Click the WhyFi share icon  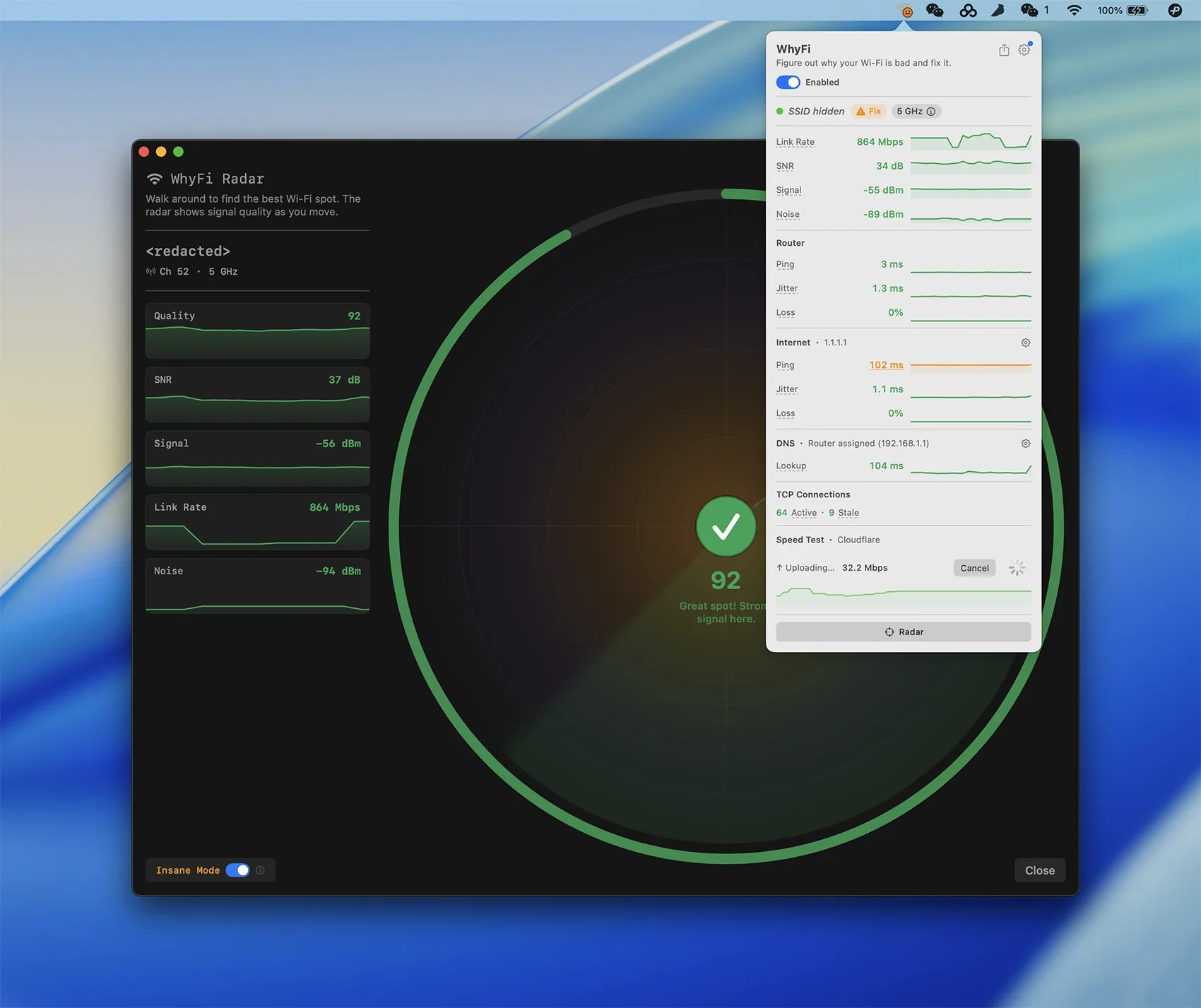[1003, 50]
